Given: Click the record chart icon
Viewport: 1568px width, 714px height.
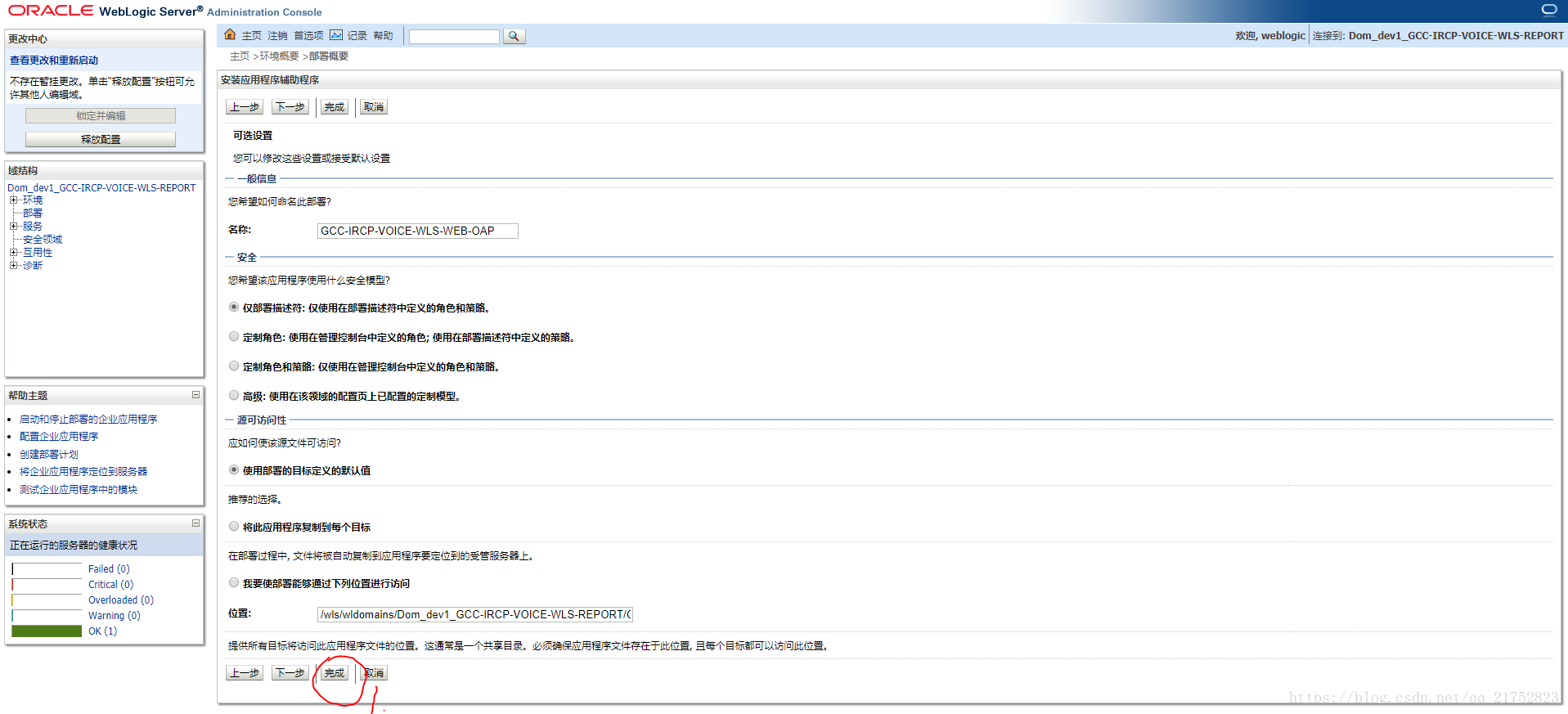Looking at the screenshot, I should tap(336, 35).
